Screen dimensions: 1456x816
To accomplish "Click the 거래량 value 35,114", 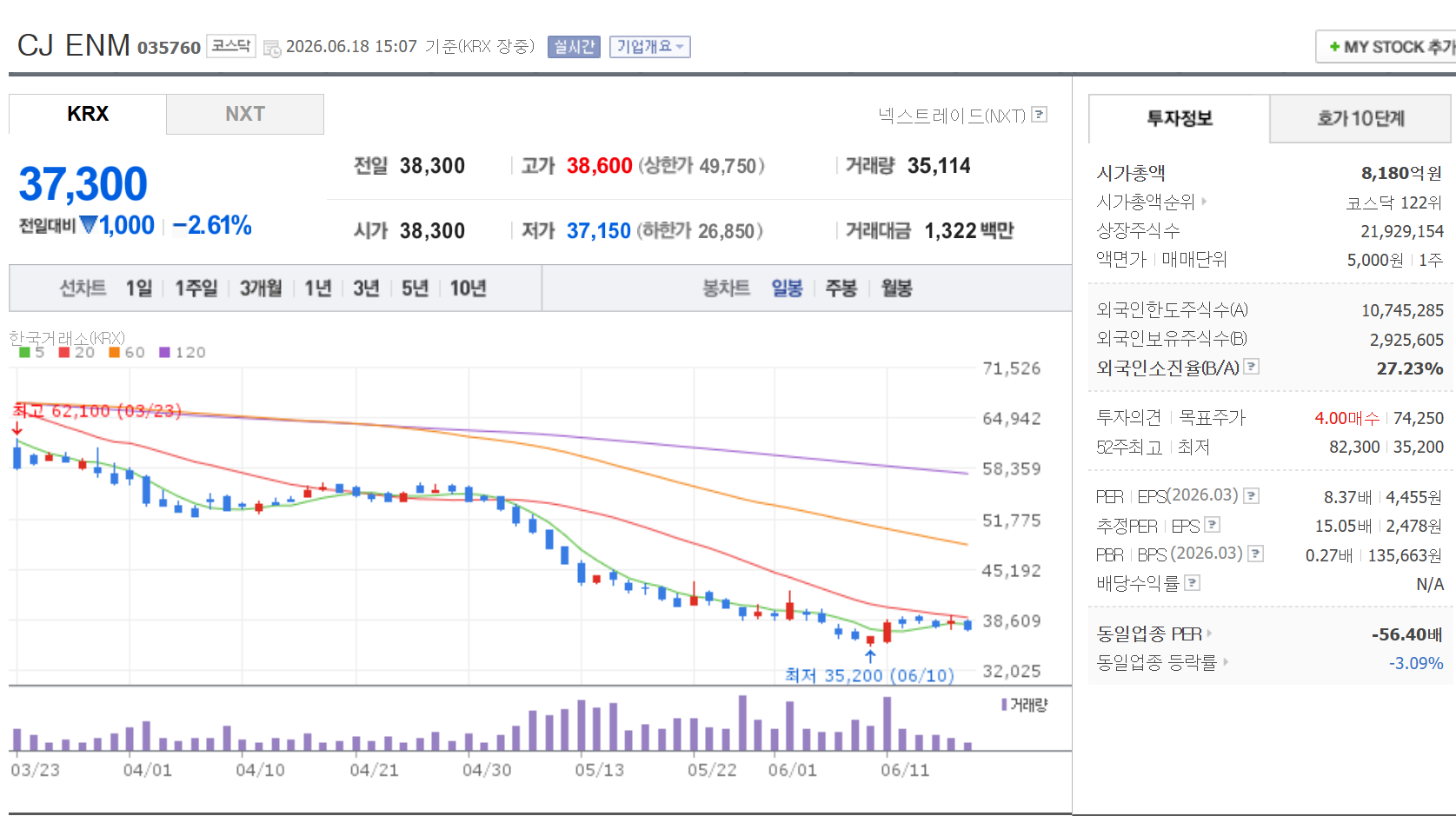I will pos(939,166).
